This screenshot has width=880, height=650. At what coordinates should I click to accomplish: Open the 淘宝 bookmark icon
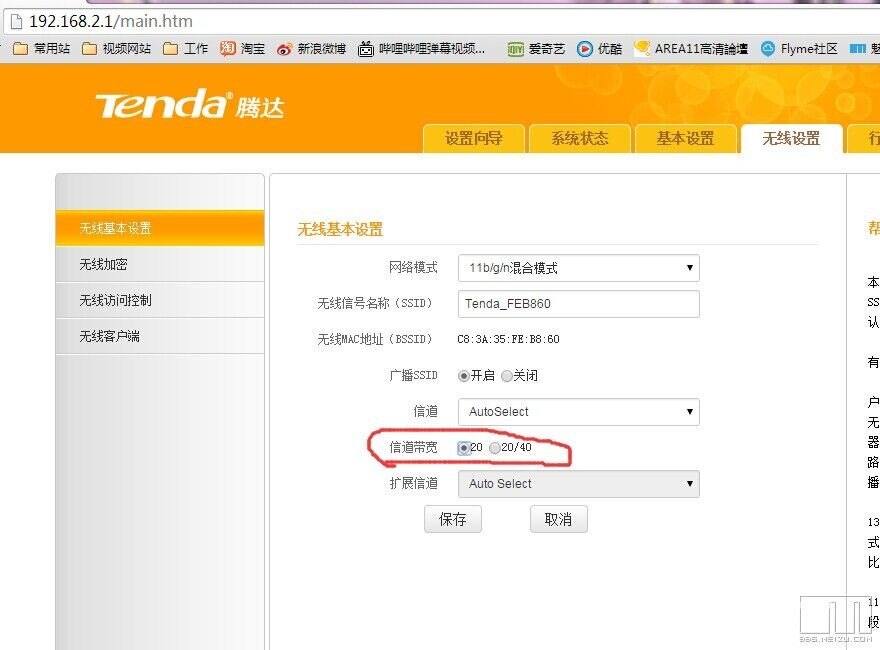click(228, 48)
